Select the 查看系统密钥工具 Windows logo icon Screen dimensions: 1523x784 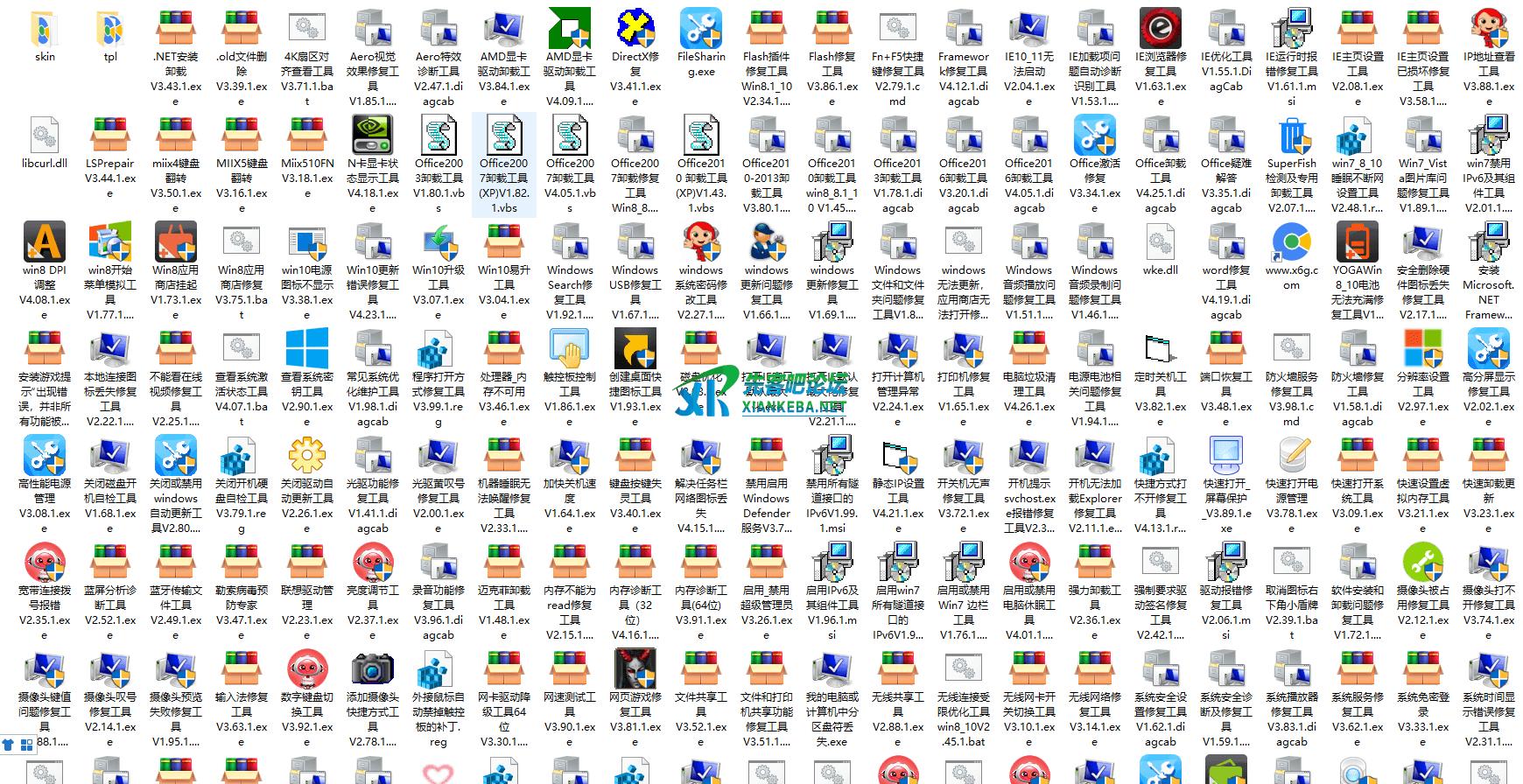point(306,349)
